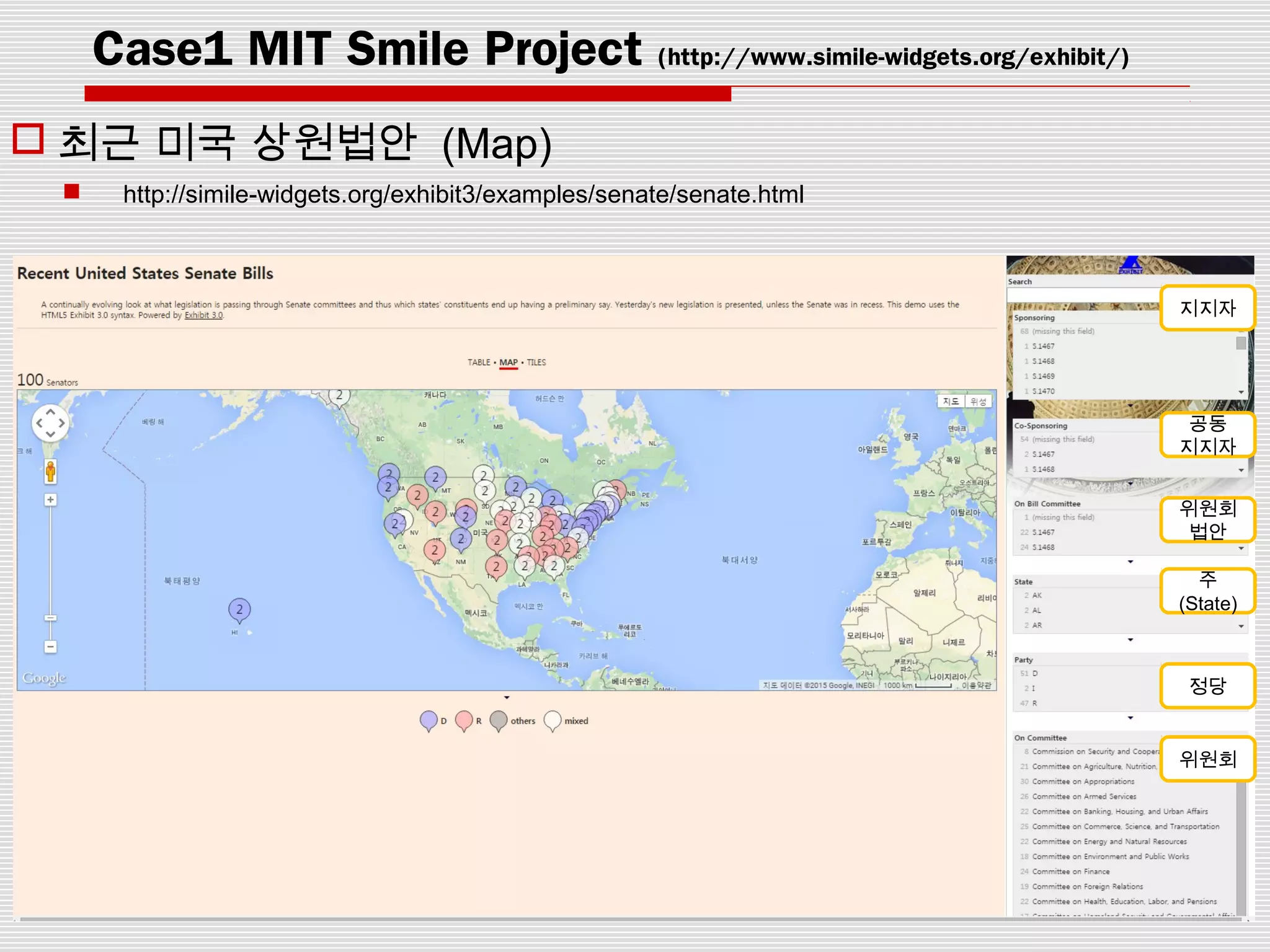Open the TABLE view tab

pos(479,363)
